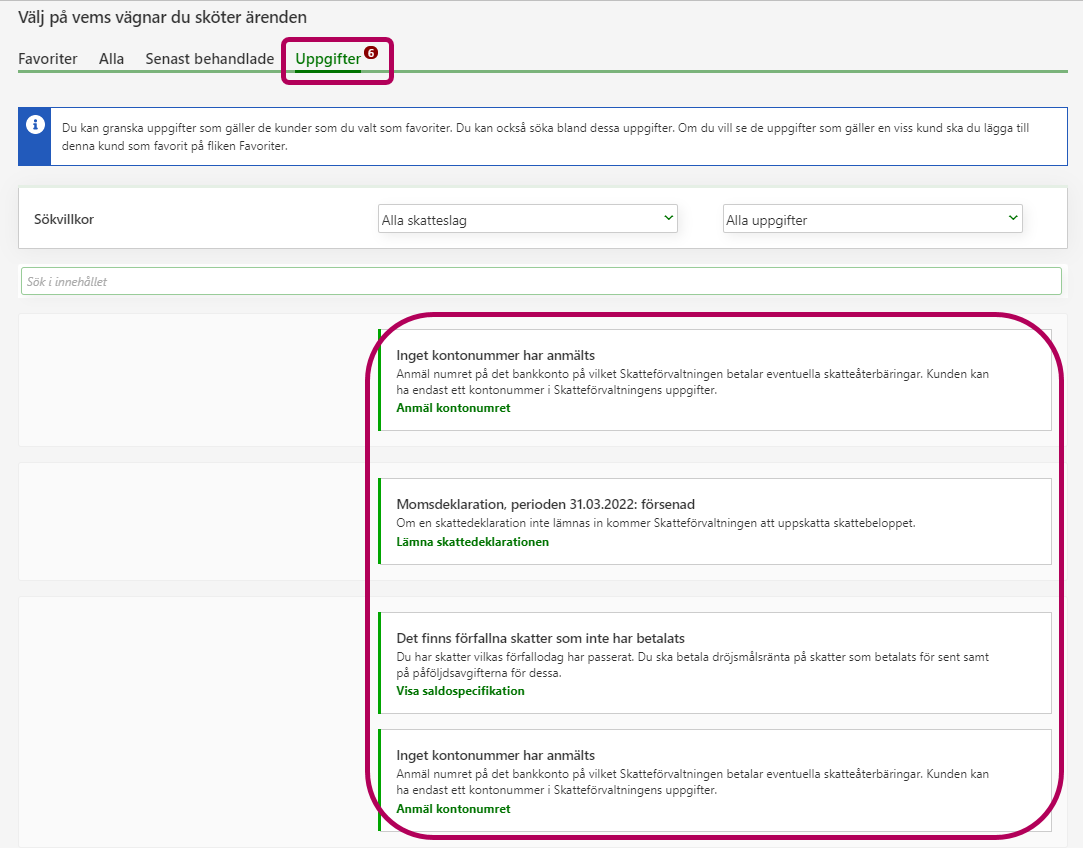Click the bottom Inget kontonummer har anmälts heading
1083x848 pixels.
495,756
